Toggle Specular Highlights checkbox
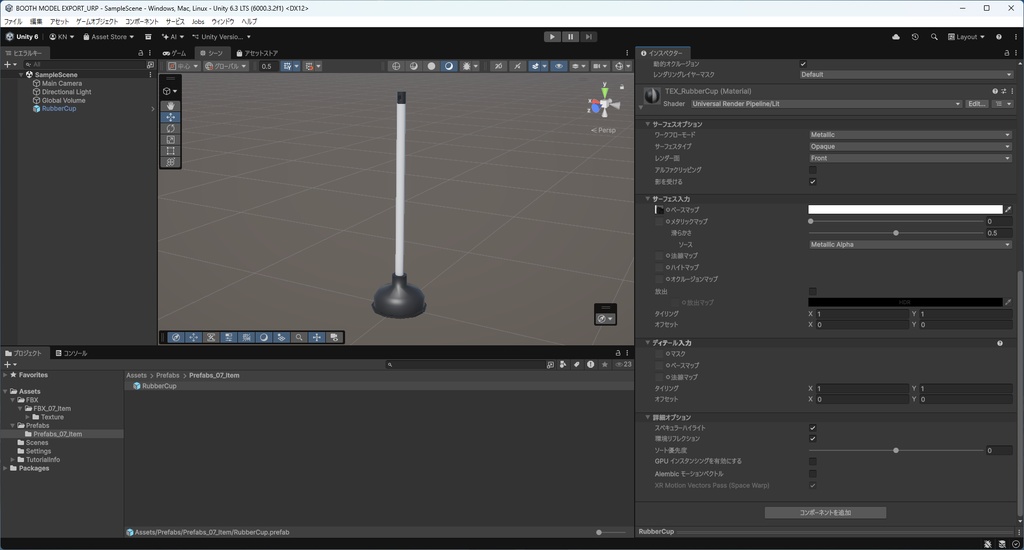 (x=812, y=428)
